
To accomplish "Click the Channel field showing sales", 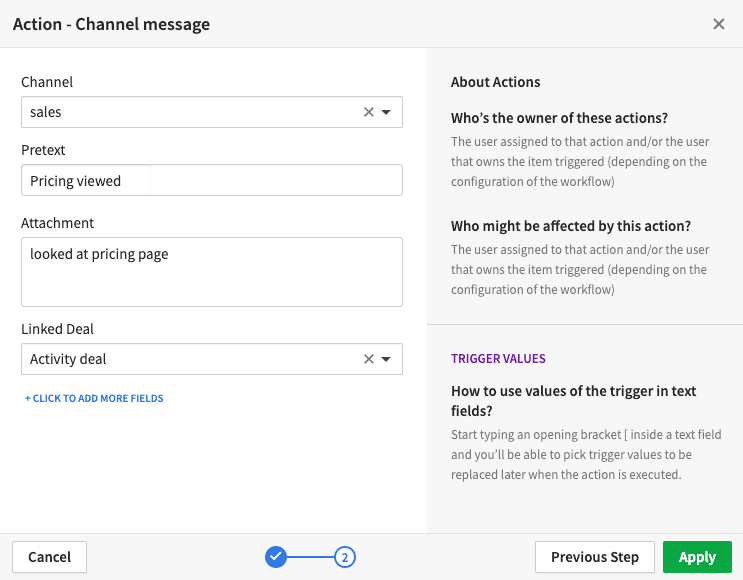I will [212, 112].
